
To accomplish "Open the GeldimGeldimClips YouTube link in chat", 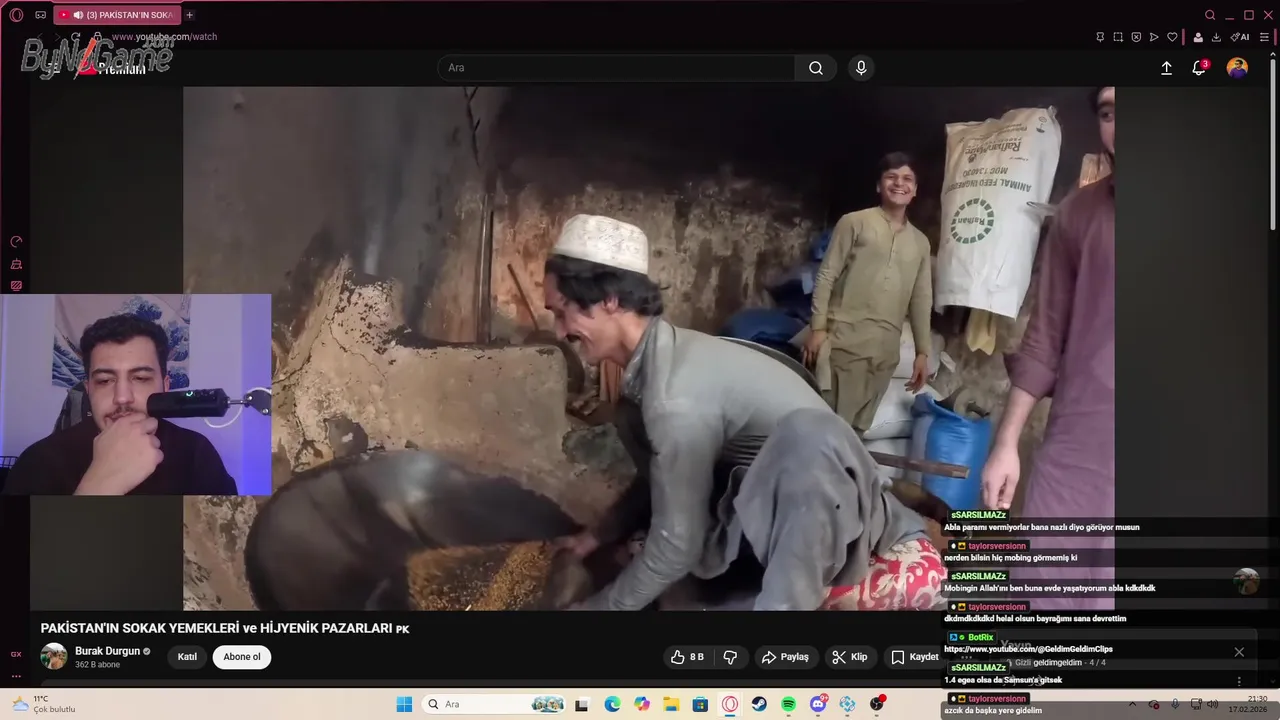I will (1028, 649).
